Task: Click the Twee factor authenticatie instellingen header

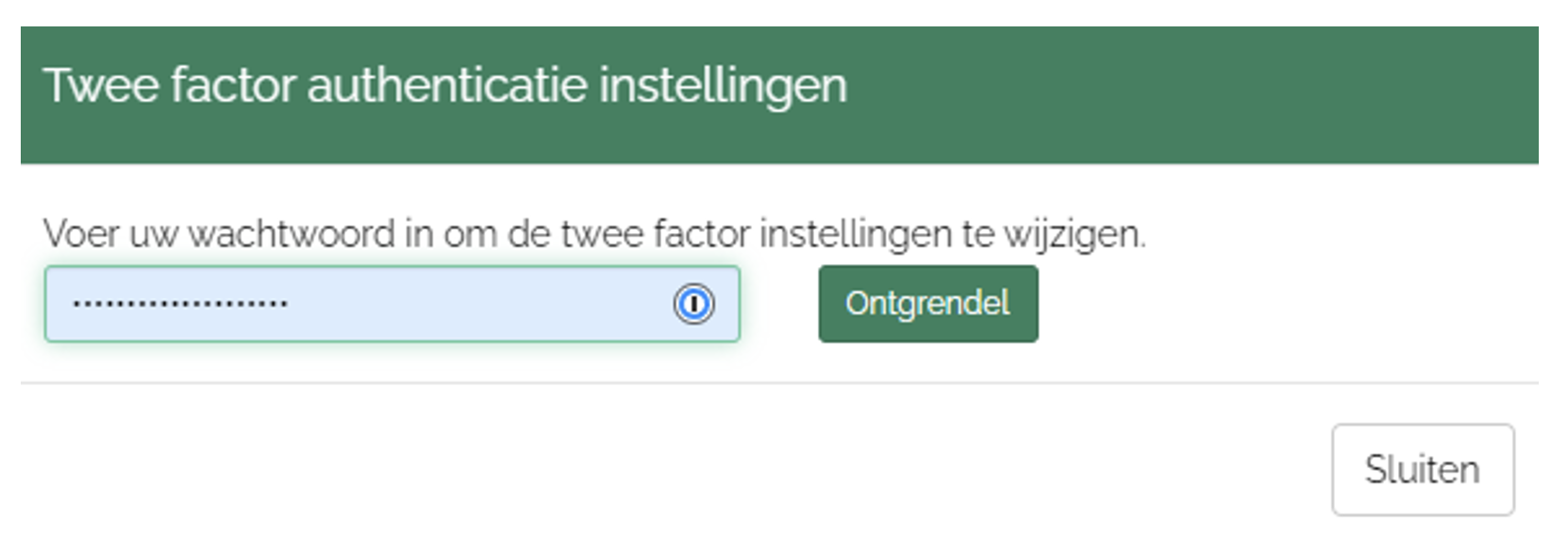Action: click(x=444, y=85)
